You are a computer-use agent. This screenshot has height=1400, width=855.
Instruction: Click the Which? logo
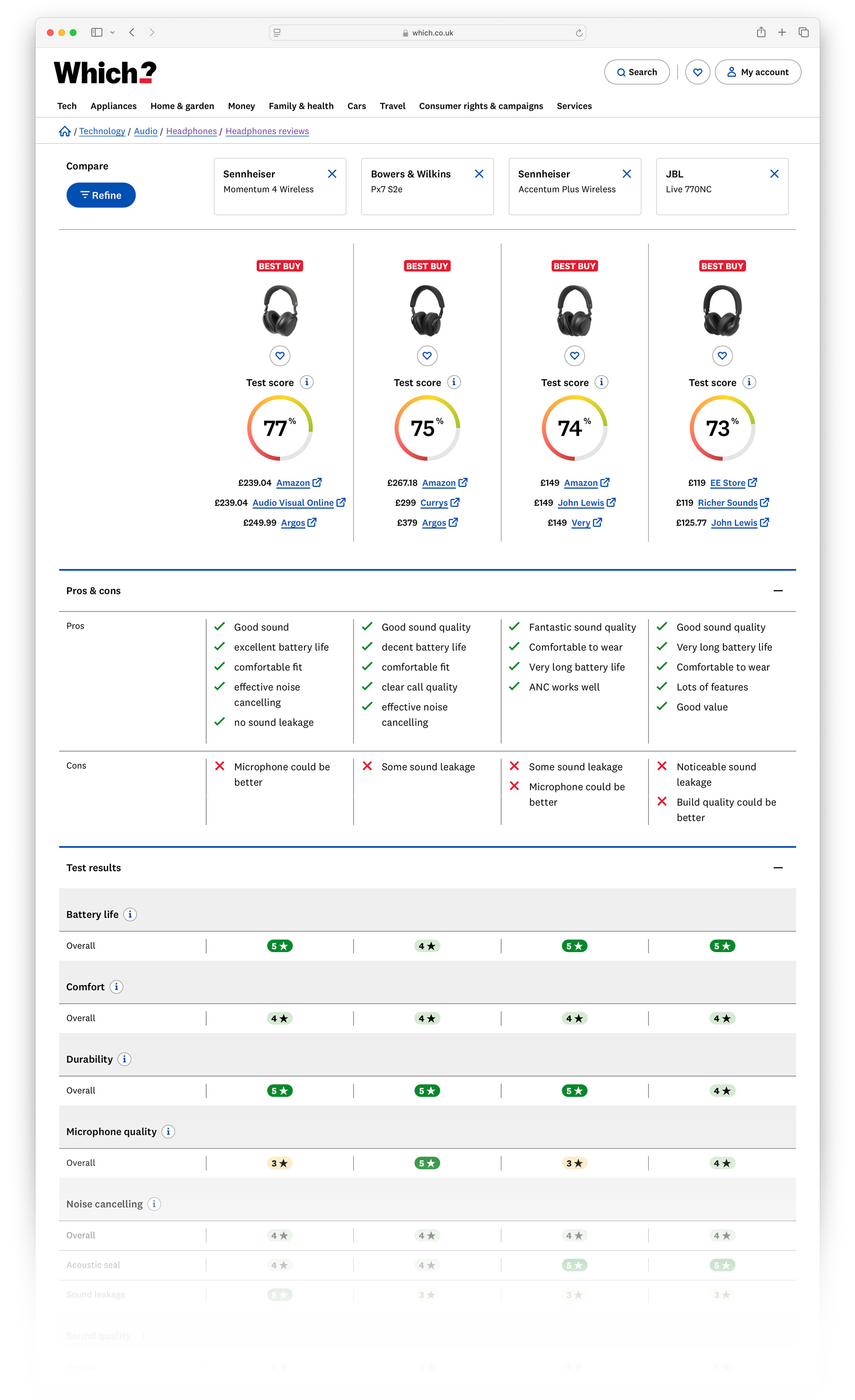pyautogui.click(x=105, y=73)
